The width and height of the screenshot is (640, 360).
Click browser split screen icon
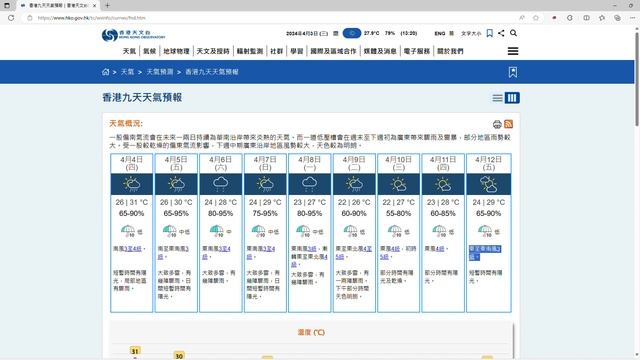tap(586, 18)
